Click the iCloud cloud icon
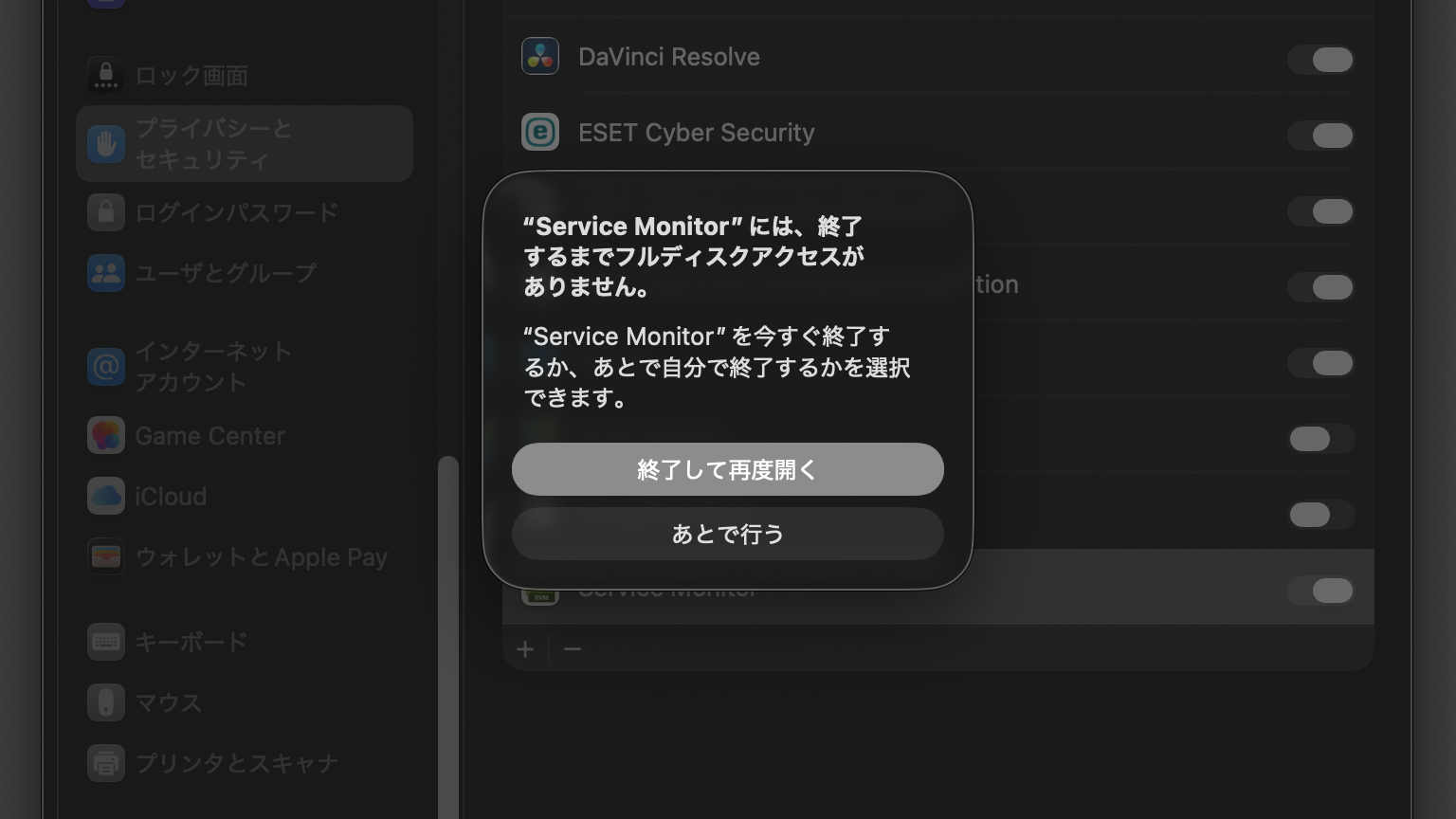1456x819 pixels. [x=106, y=497]
